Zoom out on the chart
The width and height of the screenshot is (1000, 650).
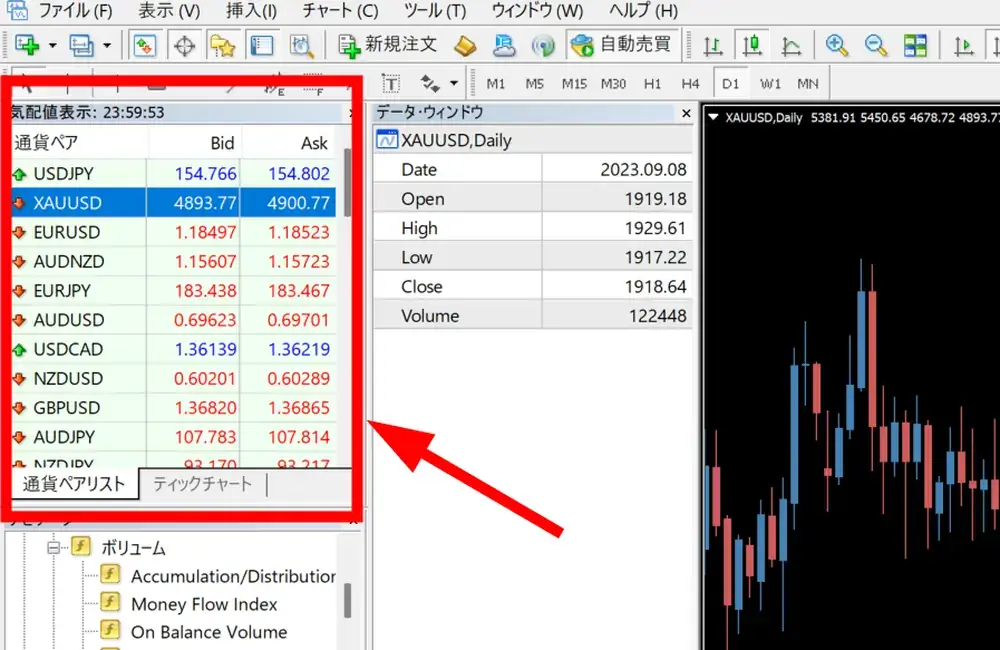click(875, 45)
